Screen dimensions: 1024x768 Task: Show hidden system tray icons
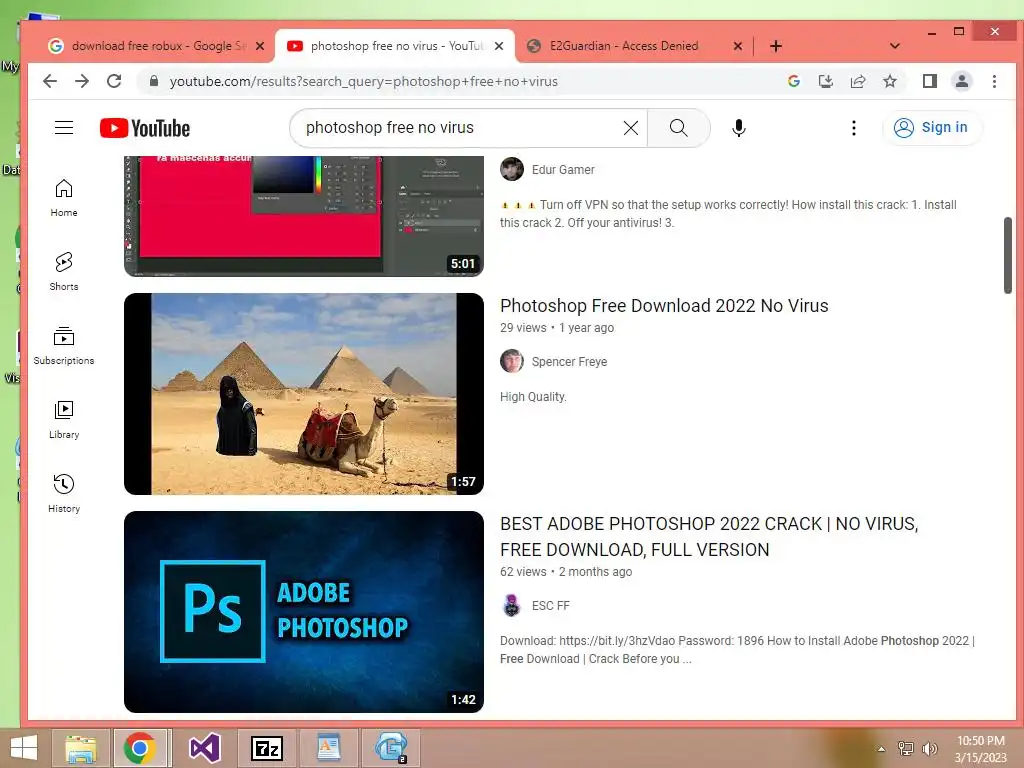(881, 749)
